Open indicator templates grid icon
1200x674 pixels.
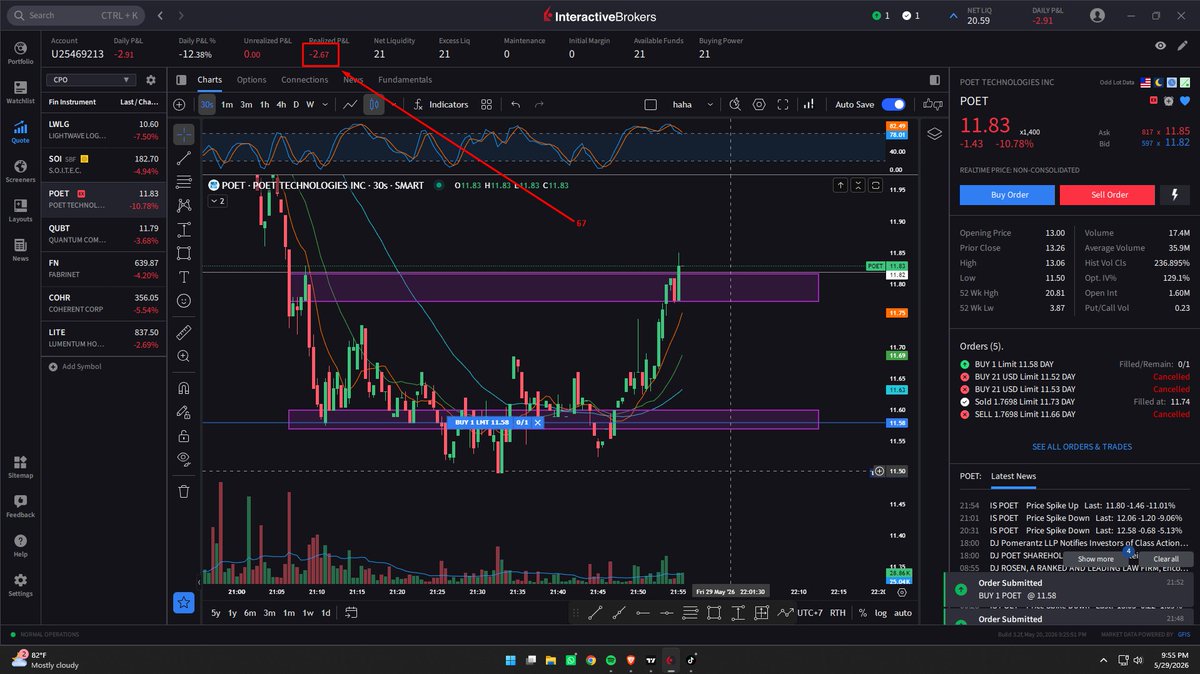[x=486, y=104]
